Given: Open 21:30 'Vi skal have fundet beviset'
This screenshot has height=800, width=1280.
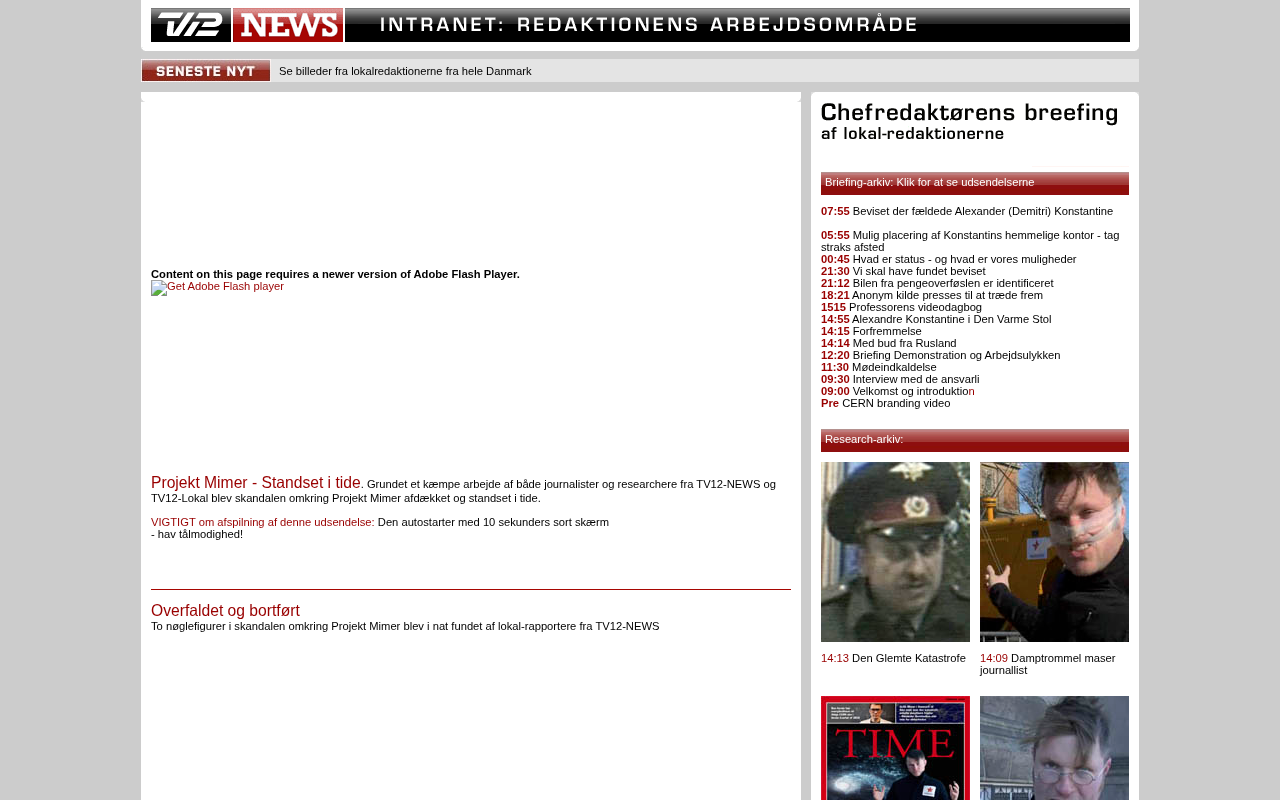Looking at the screenshot, I should click(x=903, y=271).
